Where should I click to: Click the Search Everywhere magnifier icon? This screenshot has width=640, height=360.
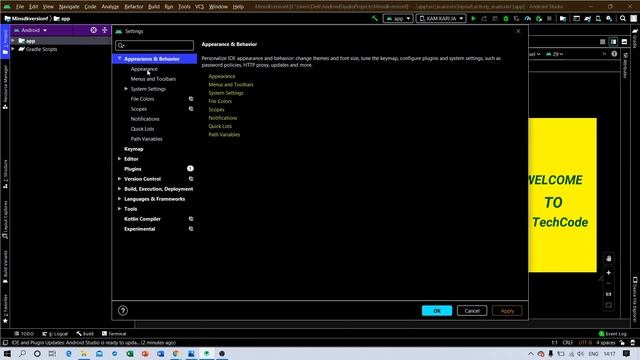coord(623,18)
